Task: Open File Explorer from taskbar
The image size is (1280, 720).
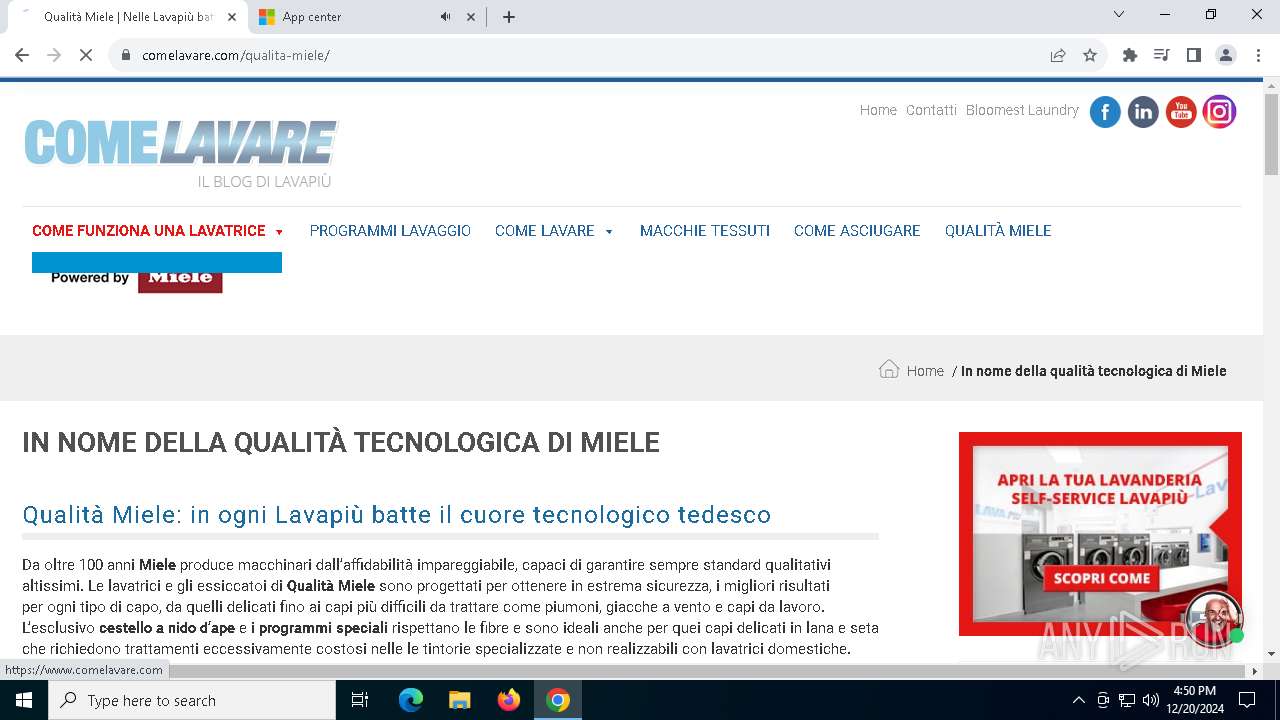Action: tap(460, 700)
